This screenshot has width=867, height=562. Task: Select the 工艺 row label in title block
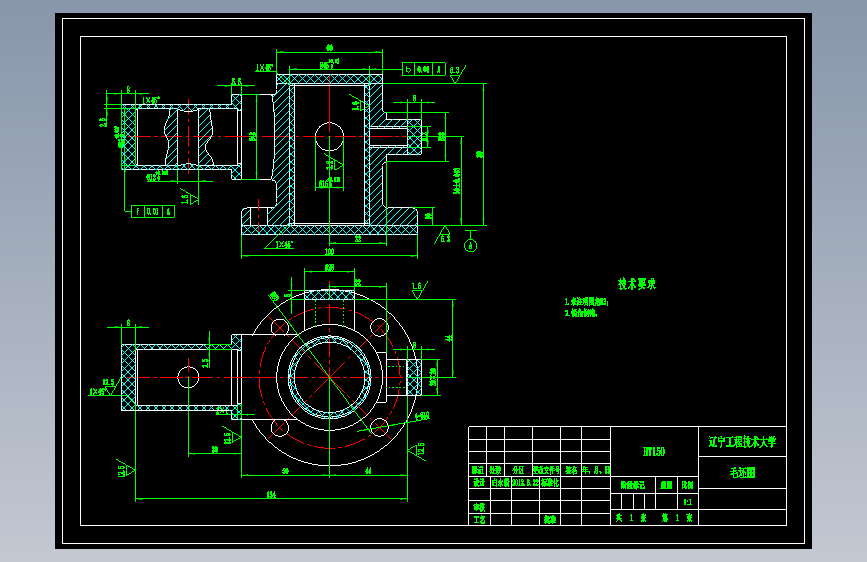tap(479, 519)
